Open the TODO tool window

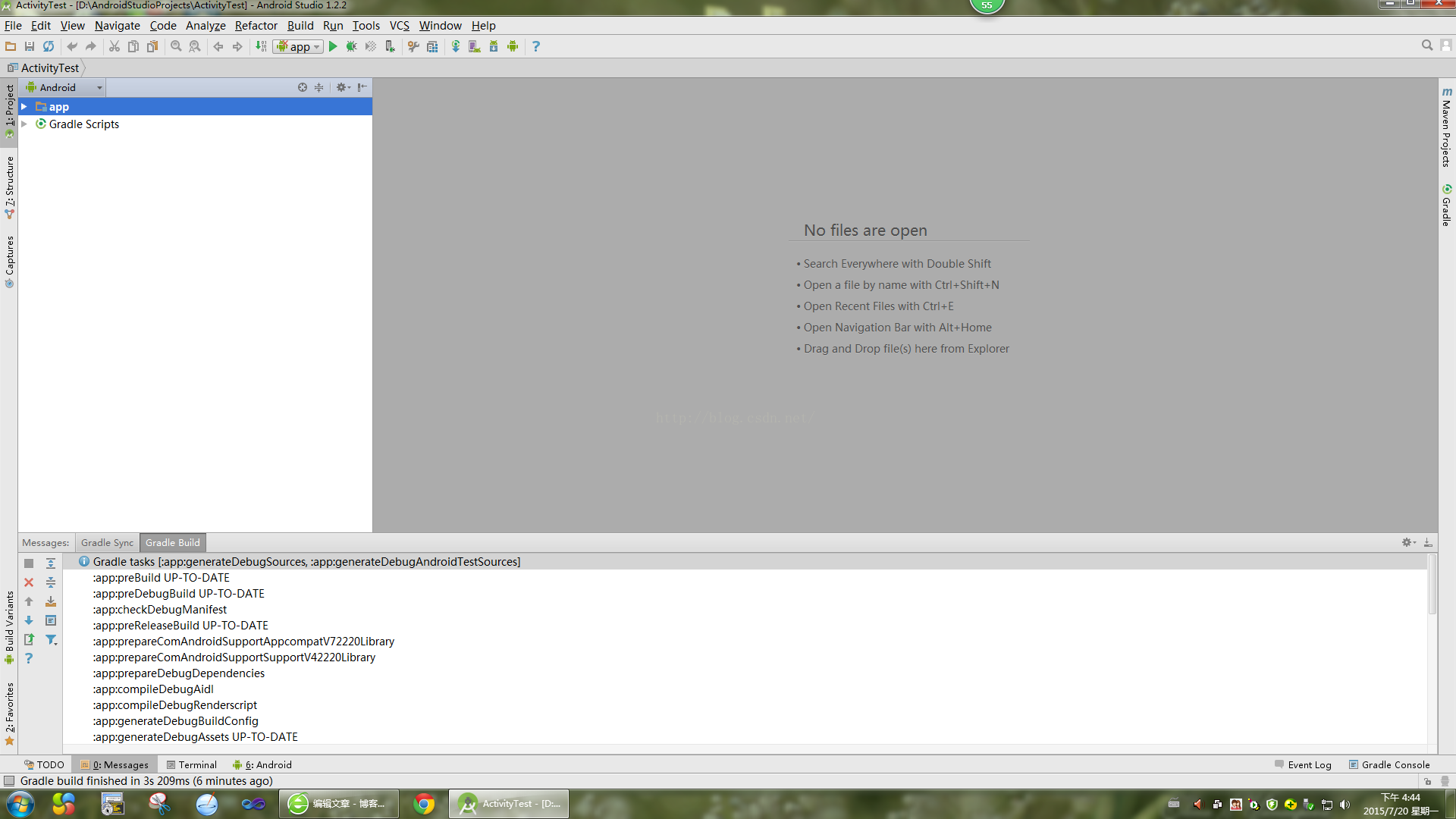pos(44,764)
